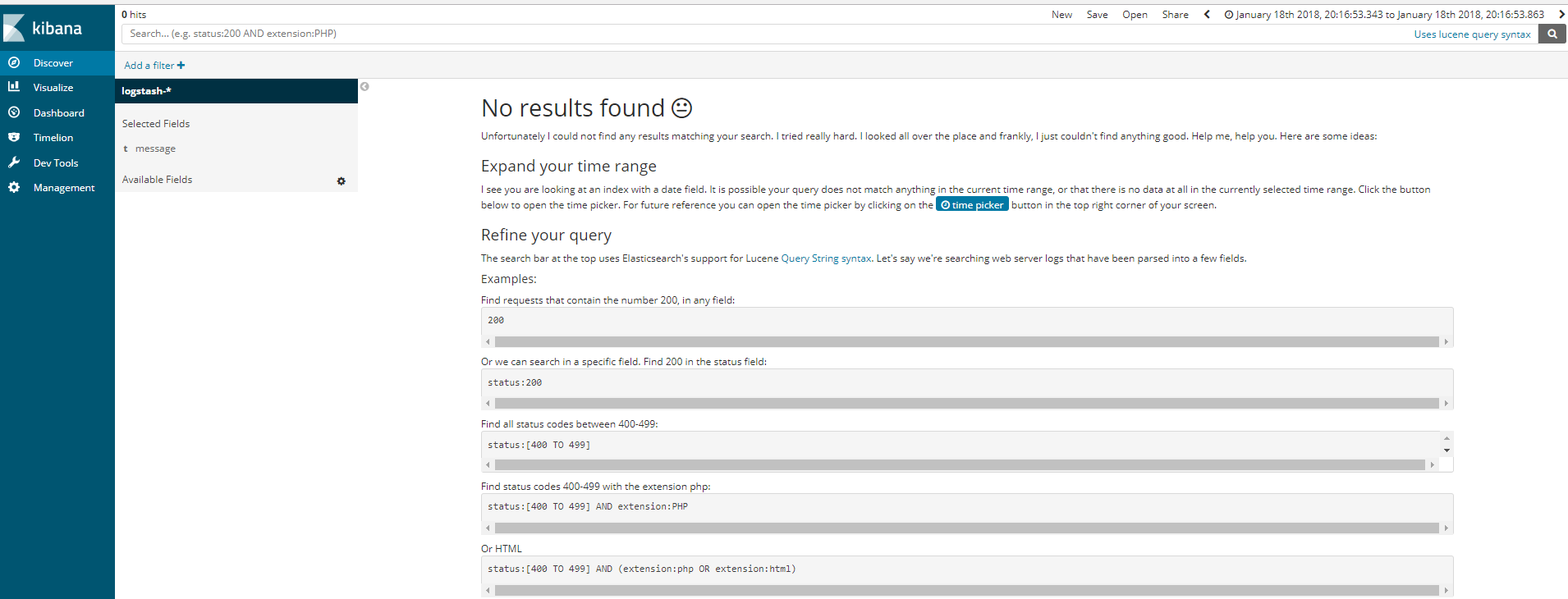
Task: Select the message field in Selected Fields
Action: (x=155, y=149)
